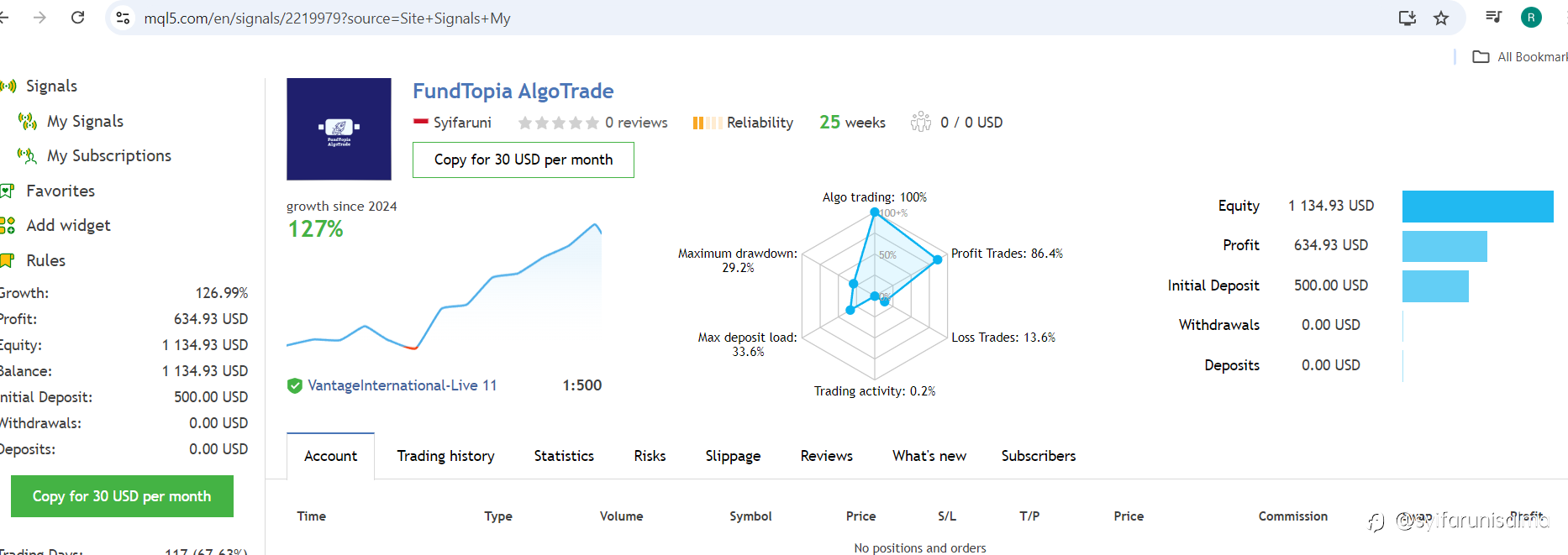This screenshot has height=555, width=1568.
Task: Click the subscribers people icon
Action: tap(921, 122)
